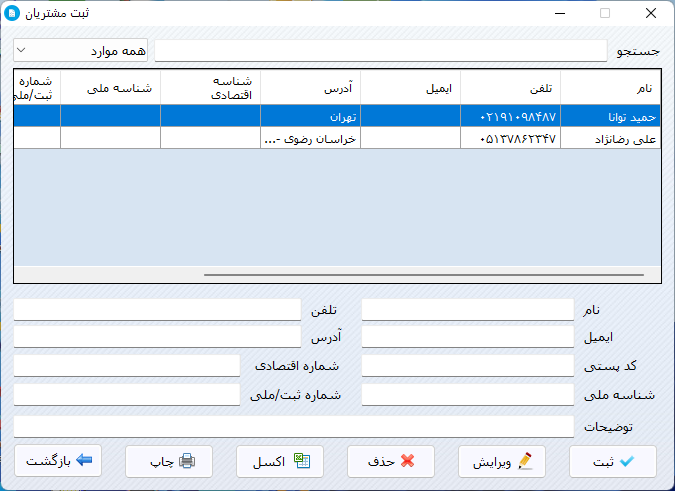Click into the شماره اقتصادی input field

(x=127, y=366)
